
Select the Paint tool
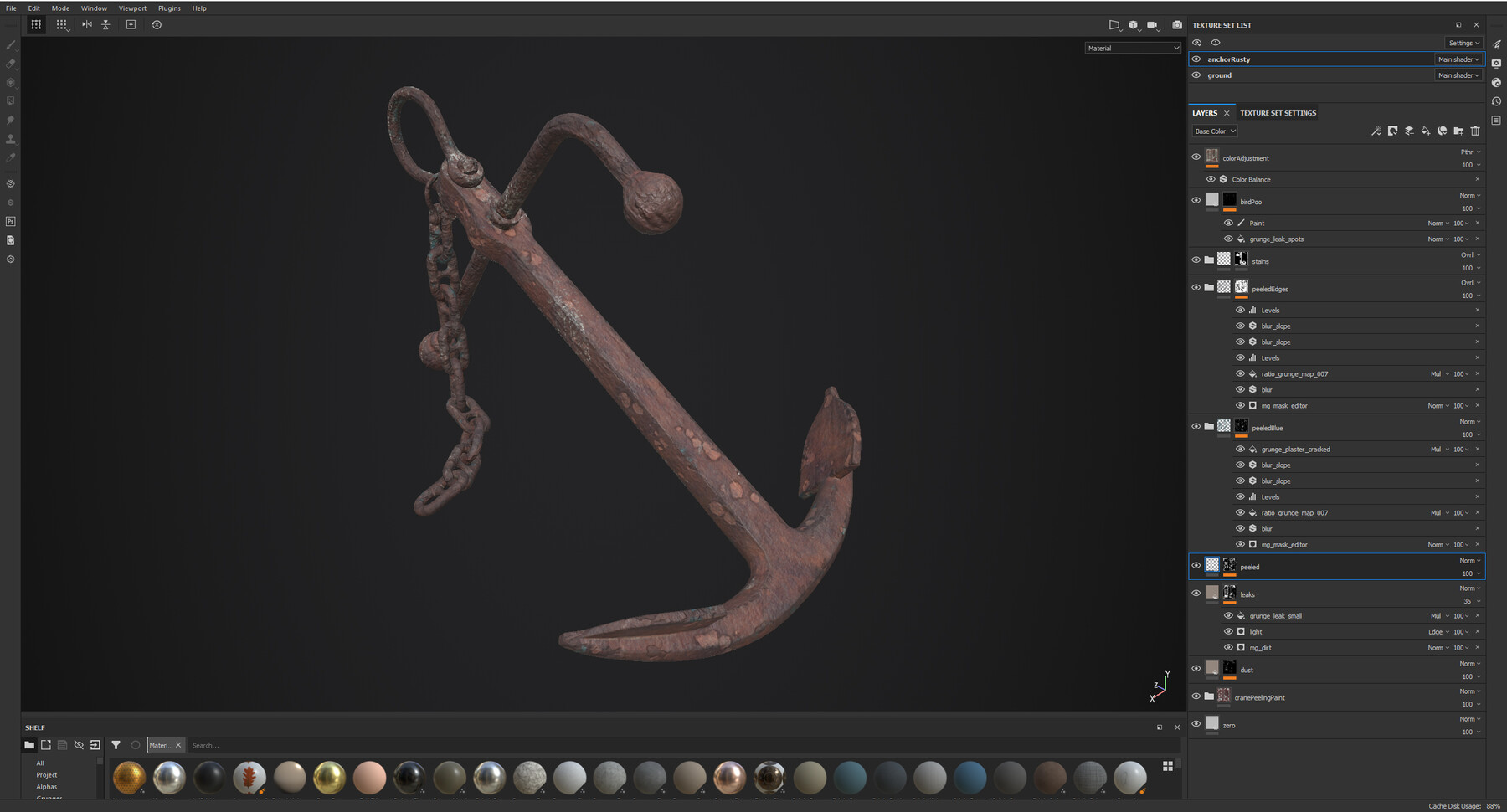click(x=10, y=45)
